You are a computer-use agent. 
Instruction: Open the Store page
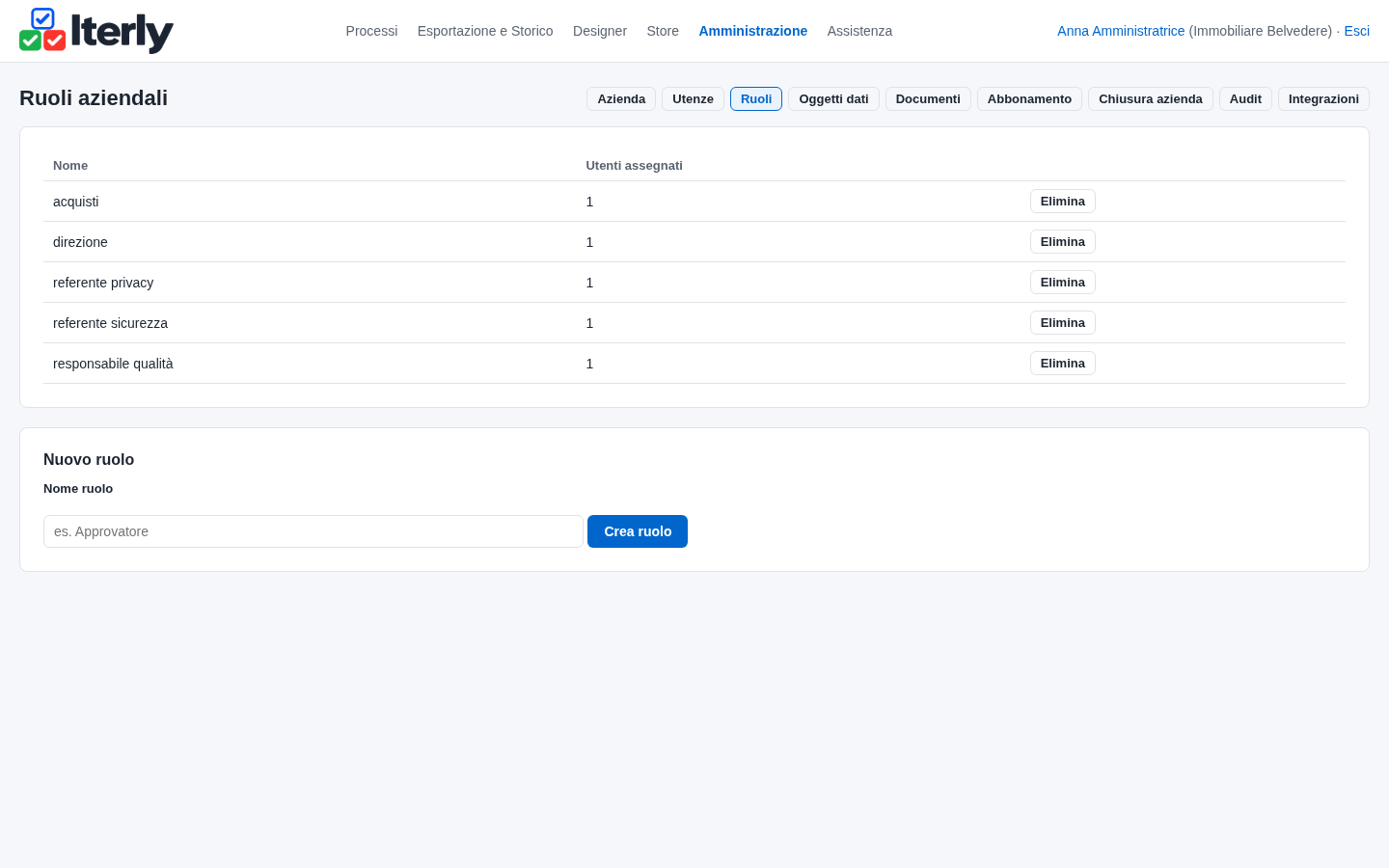[x=663, y=31]
